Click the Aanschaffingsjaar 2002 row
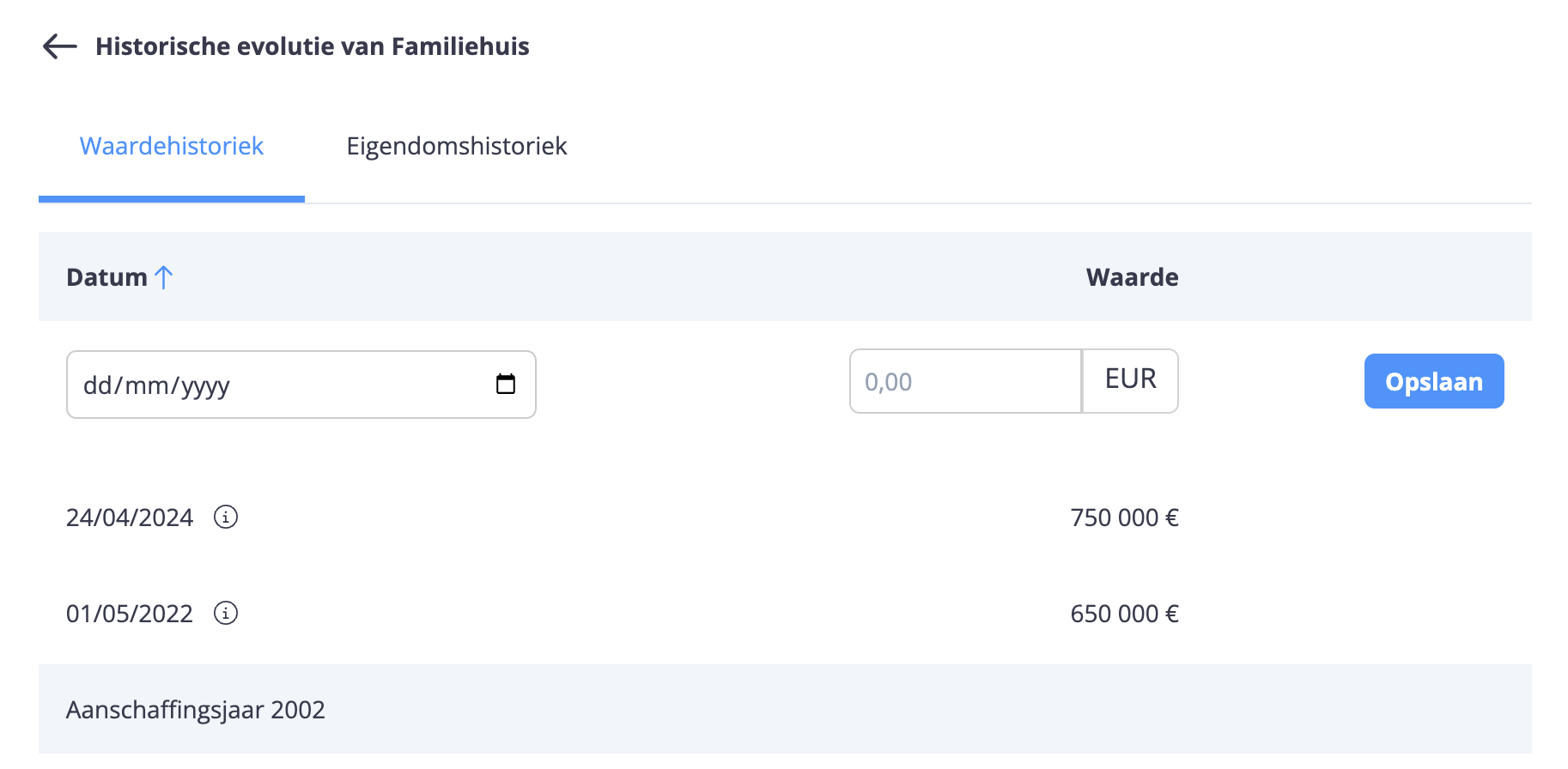Image resolution: width=1568 pixels, height=769 pixels. pos(785,710)
